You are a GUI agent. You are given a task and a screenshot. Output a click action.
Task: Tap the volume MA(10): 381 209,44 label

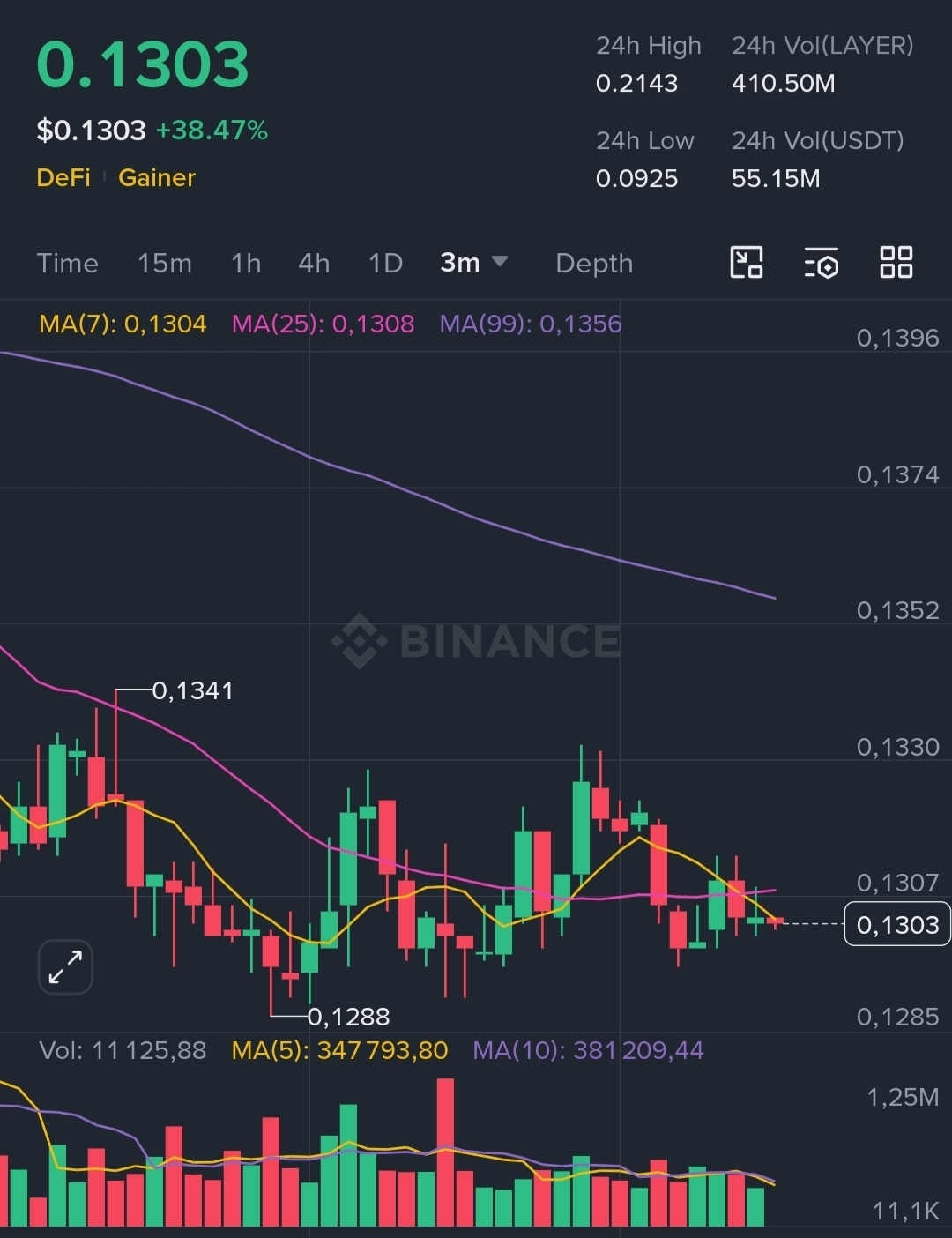click(x=588, y=1050)
